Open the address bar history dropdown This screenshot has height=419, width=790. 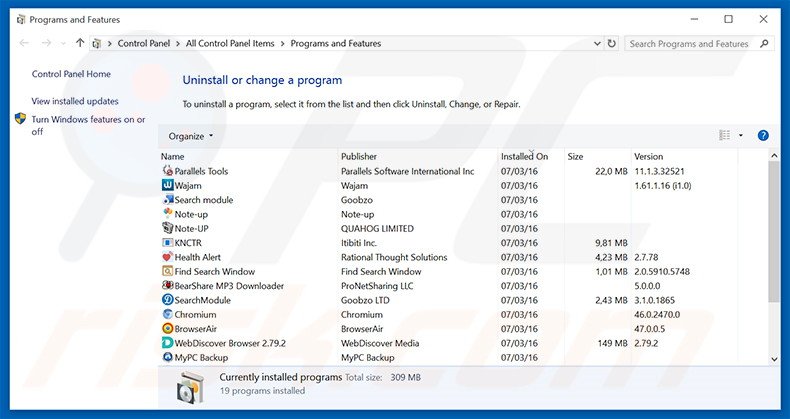click(597, 43)
